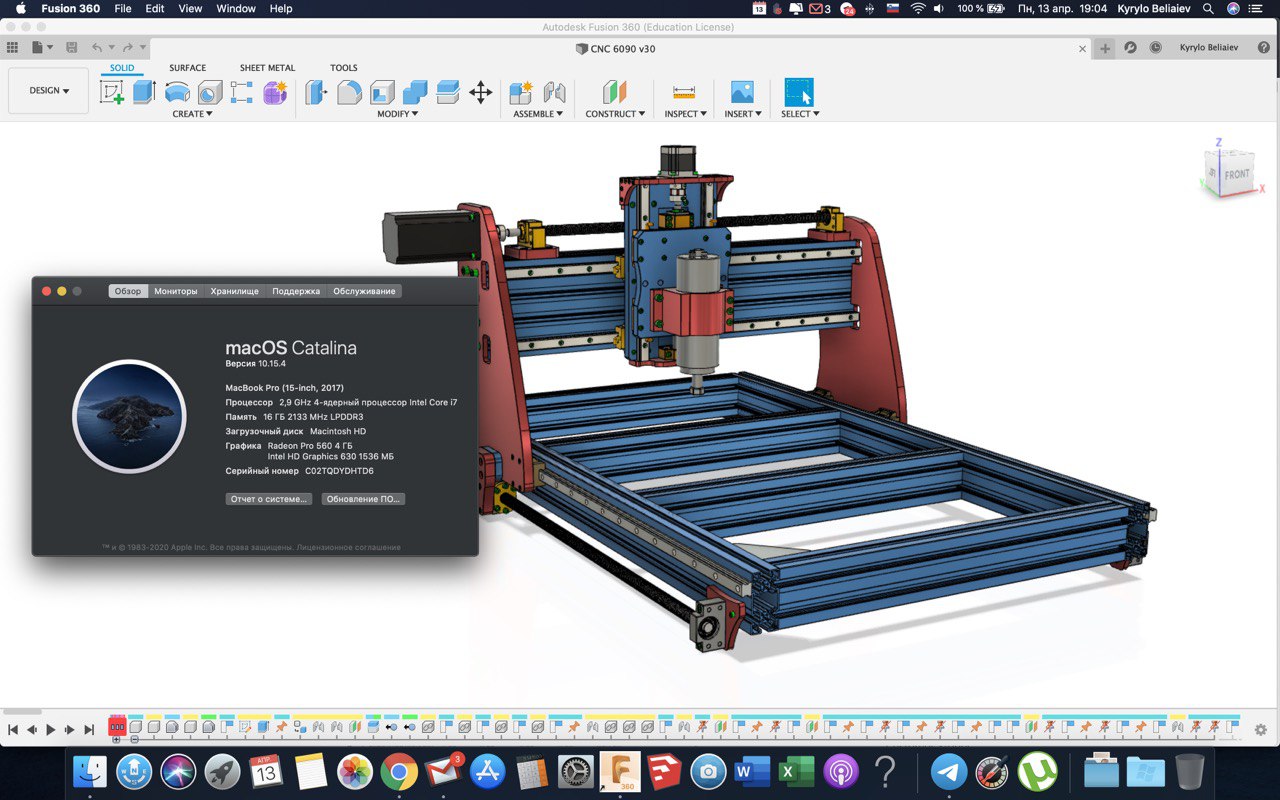Viewport: 1280px width, 800px height.
Task: Select the Measure tool
Action: (684, 93)
